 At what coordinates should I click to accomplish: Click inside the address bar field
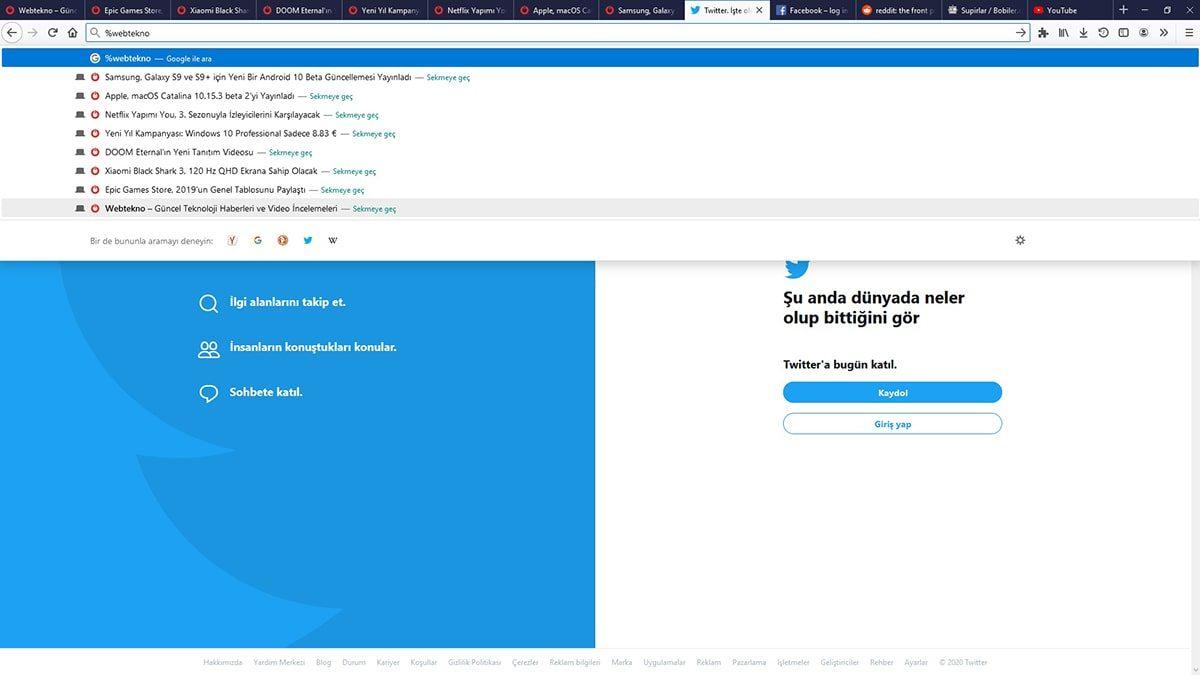coord(400,32)
